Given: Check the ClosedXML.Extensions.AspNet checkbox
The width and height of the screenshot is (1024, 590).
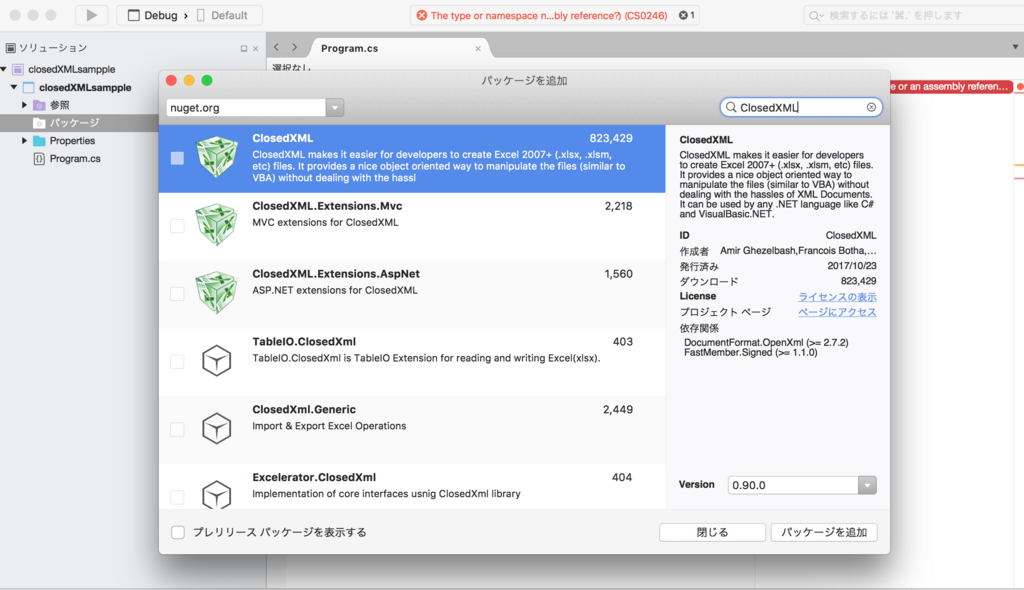Looking at the screenshot, I should 177,294.
